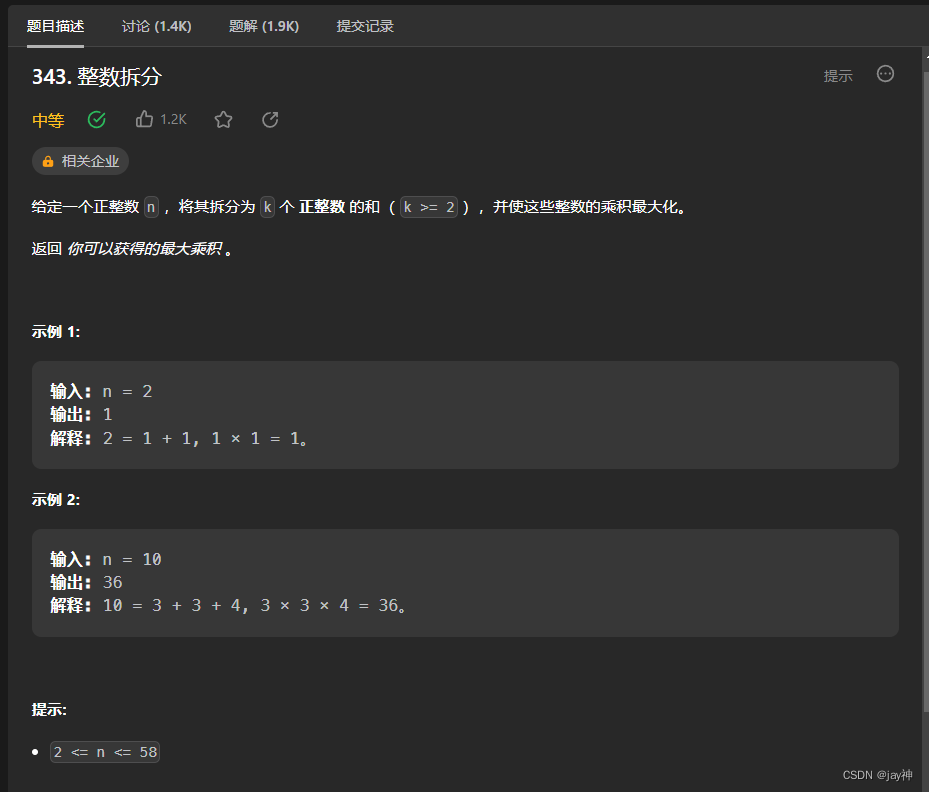The height and width of the screenshot is (792, 929).
Task: Select the k >= 2 inline code
Action: [x=428, y=206]
